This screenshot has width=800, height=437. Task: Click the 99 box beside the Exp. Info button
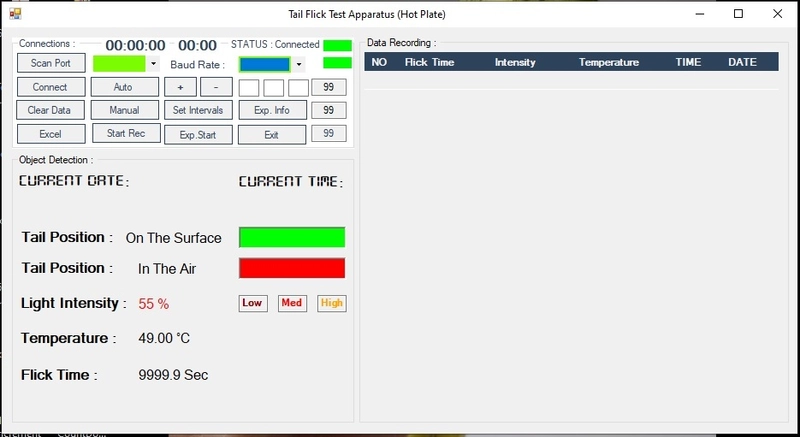pos(329,110)
